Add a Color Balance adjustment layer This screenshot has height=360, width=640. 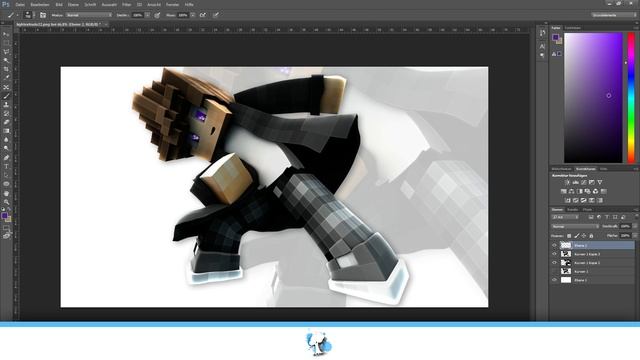[x=571, y=191]
